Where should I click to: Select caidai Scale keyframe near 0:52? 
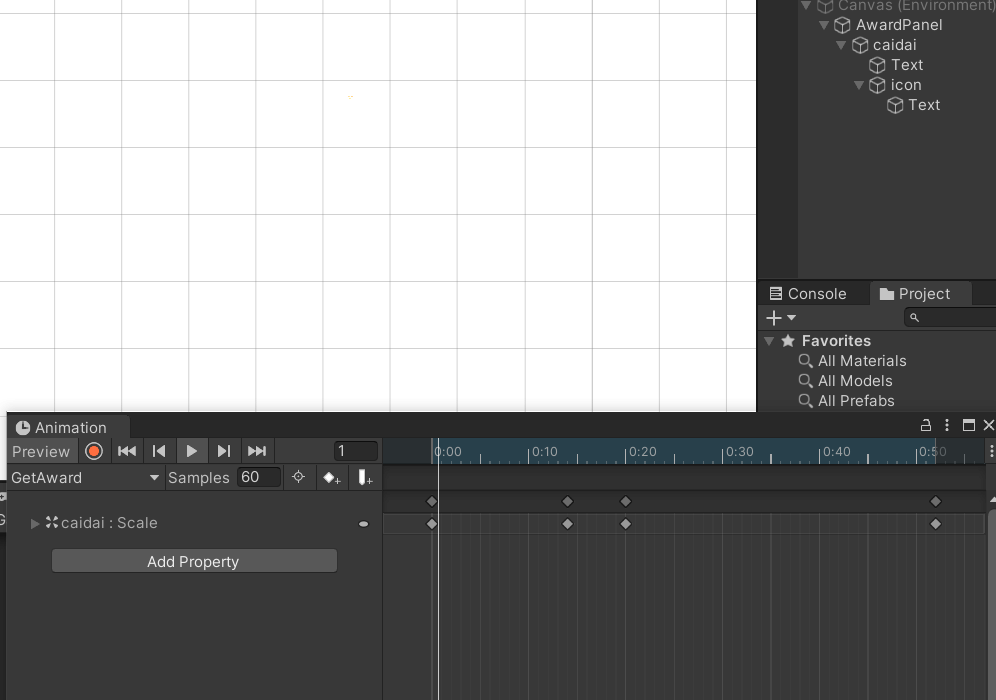tap(936, 524)
